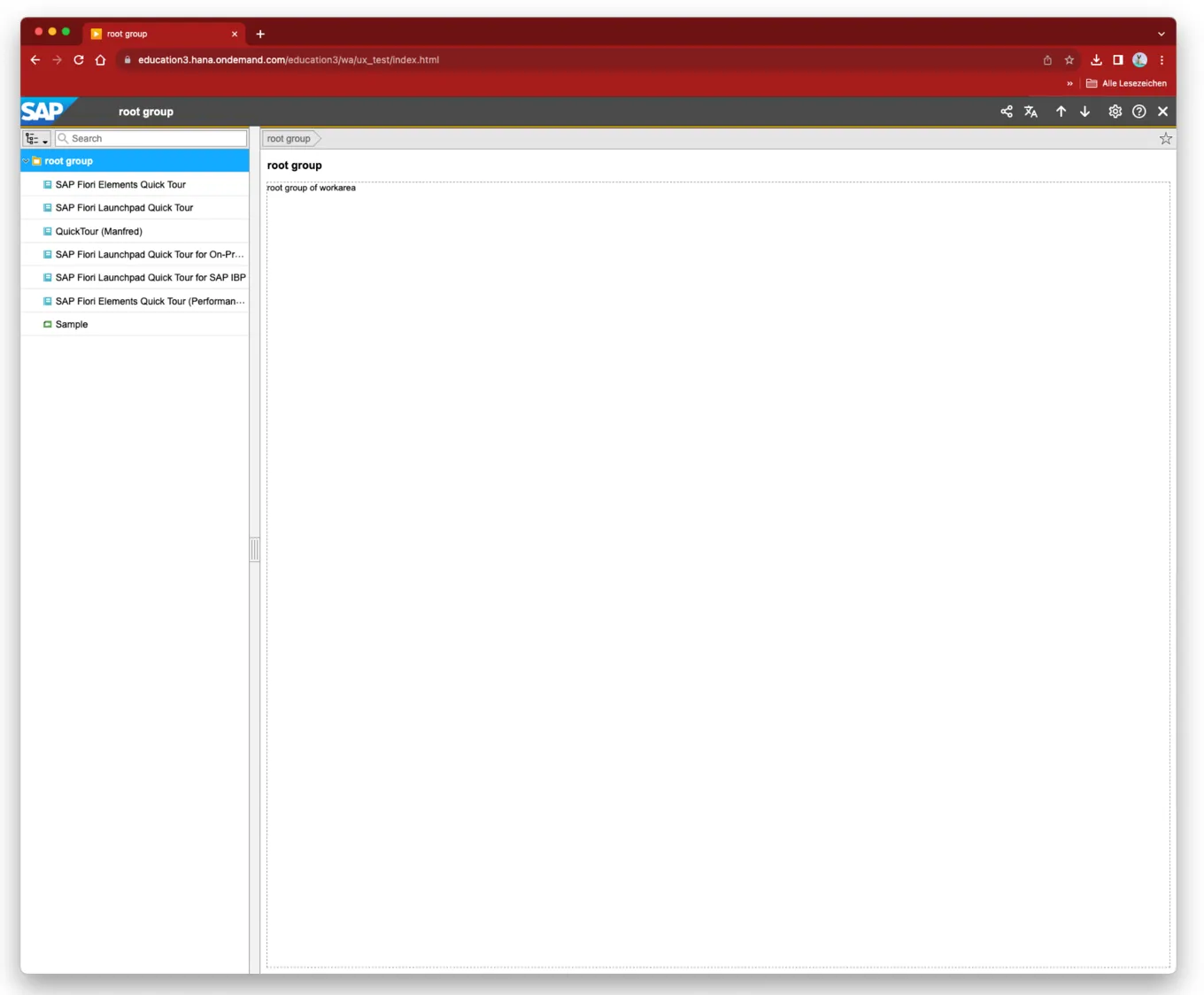This screenshot has height=995, width=1204.
Task: Expand the hidden bookmarks chevron
Action: click(1069, 83)
